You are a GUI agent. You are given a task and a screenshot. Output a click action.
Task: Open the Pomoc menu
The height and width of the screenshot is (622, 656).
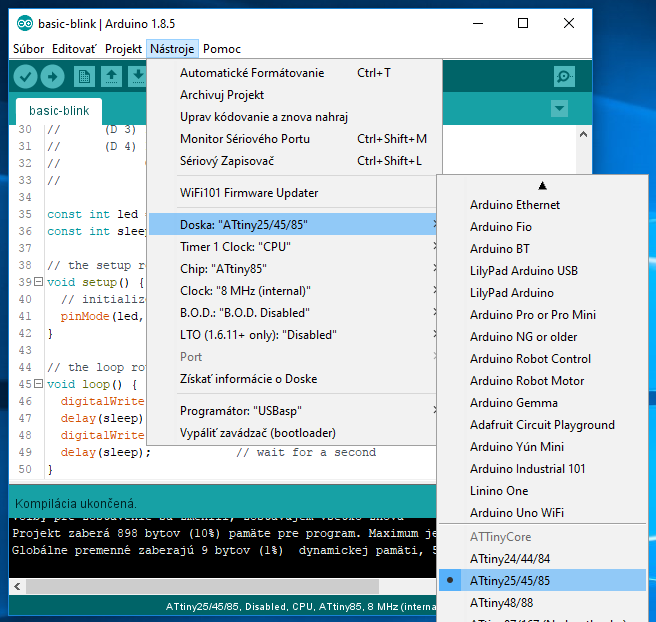pos(222,49)
